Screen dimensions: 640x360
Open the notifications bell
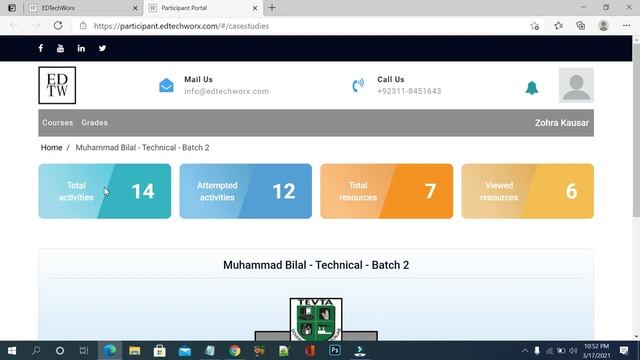pyautogui.click(x=531, y=88)
